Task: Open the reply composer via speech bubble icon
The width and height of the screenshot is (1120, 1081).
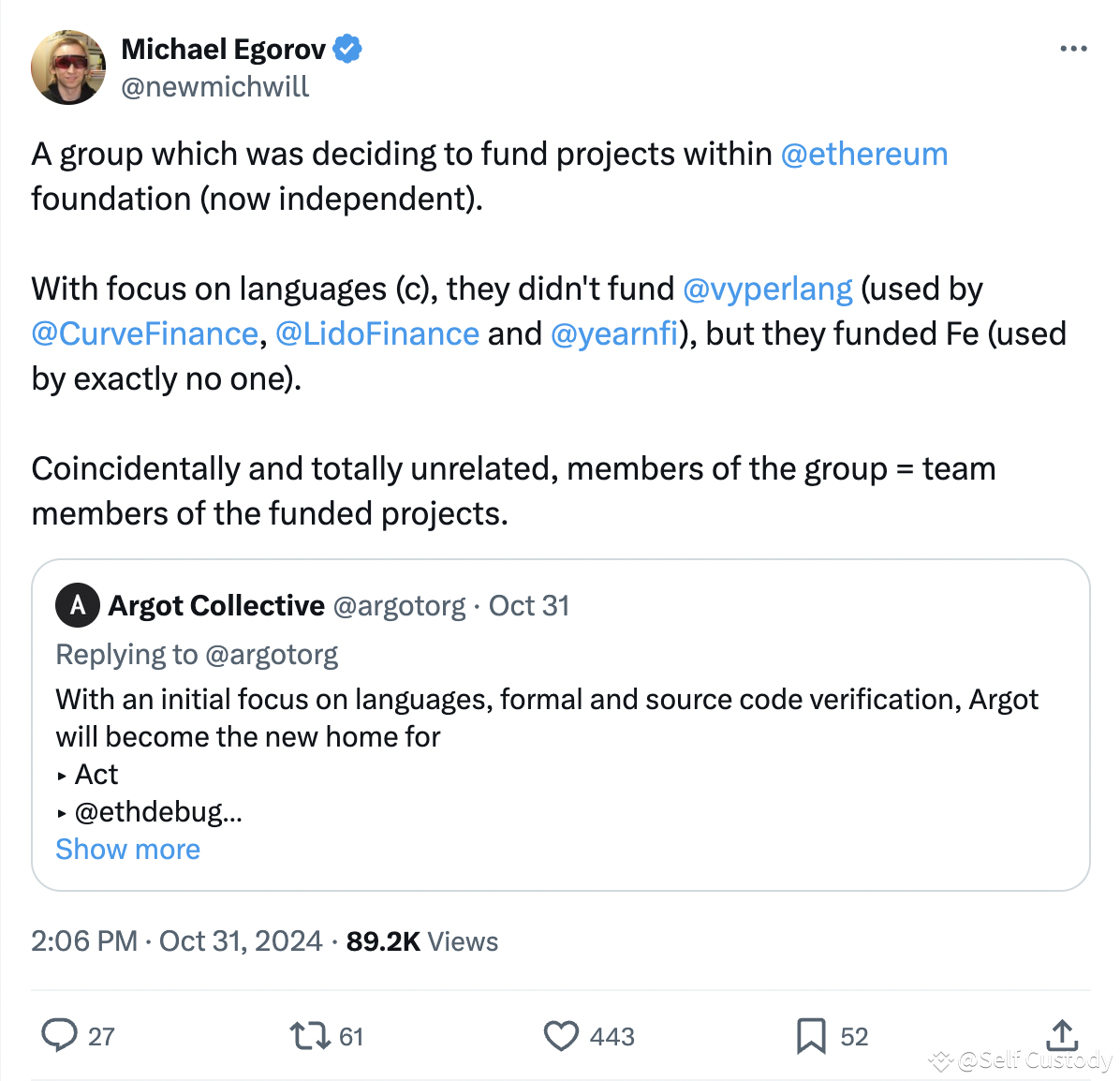Action: 60,1036
